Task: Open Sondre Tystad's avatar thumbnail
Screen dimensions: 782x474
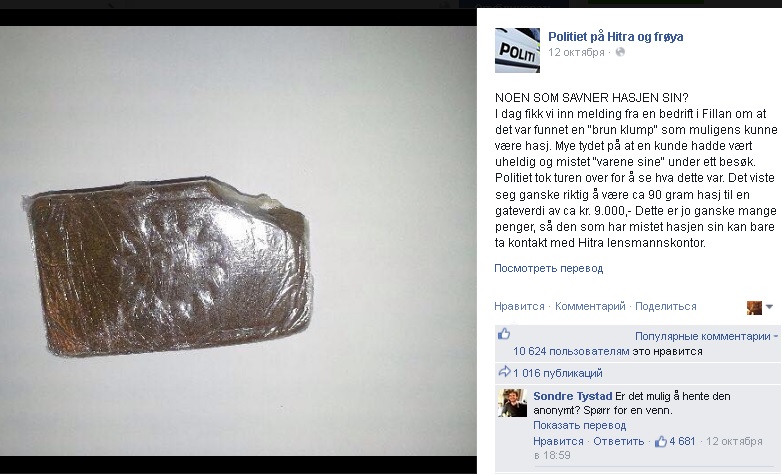Action: [x=512, y=403]
